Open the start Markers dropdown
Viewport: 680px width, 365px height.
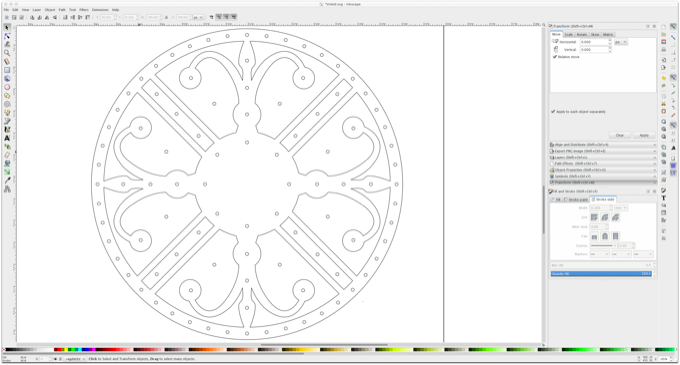click(599, 254)
